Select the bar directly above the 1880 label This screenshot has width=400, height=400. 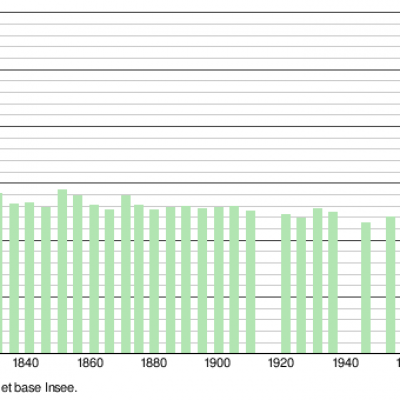154,281
